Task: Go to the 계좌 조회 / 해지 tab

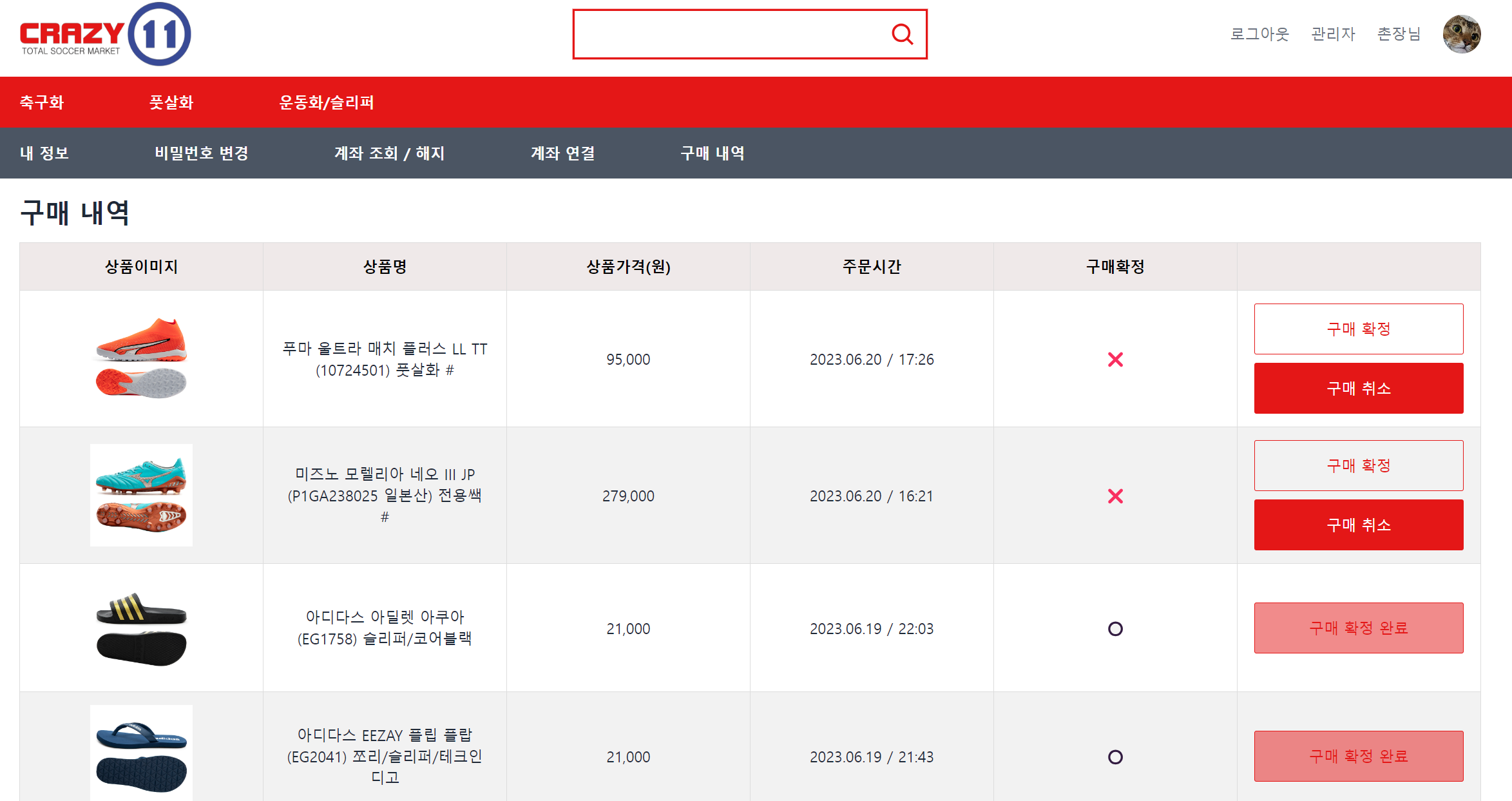Action: [x=389, y=153]
